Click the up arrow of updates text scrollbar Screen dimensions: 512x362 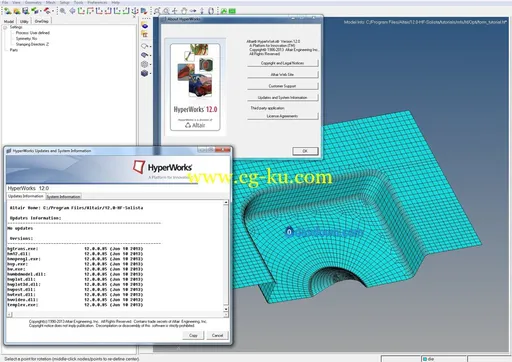(x=226, y=203)
